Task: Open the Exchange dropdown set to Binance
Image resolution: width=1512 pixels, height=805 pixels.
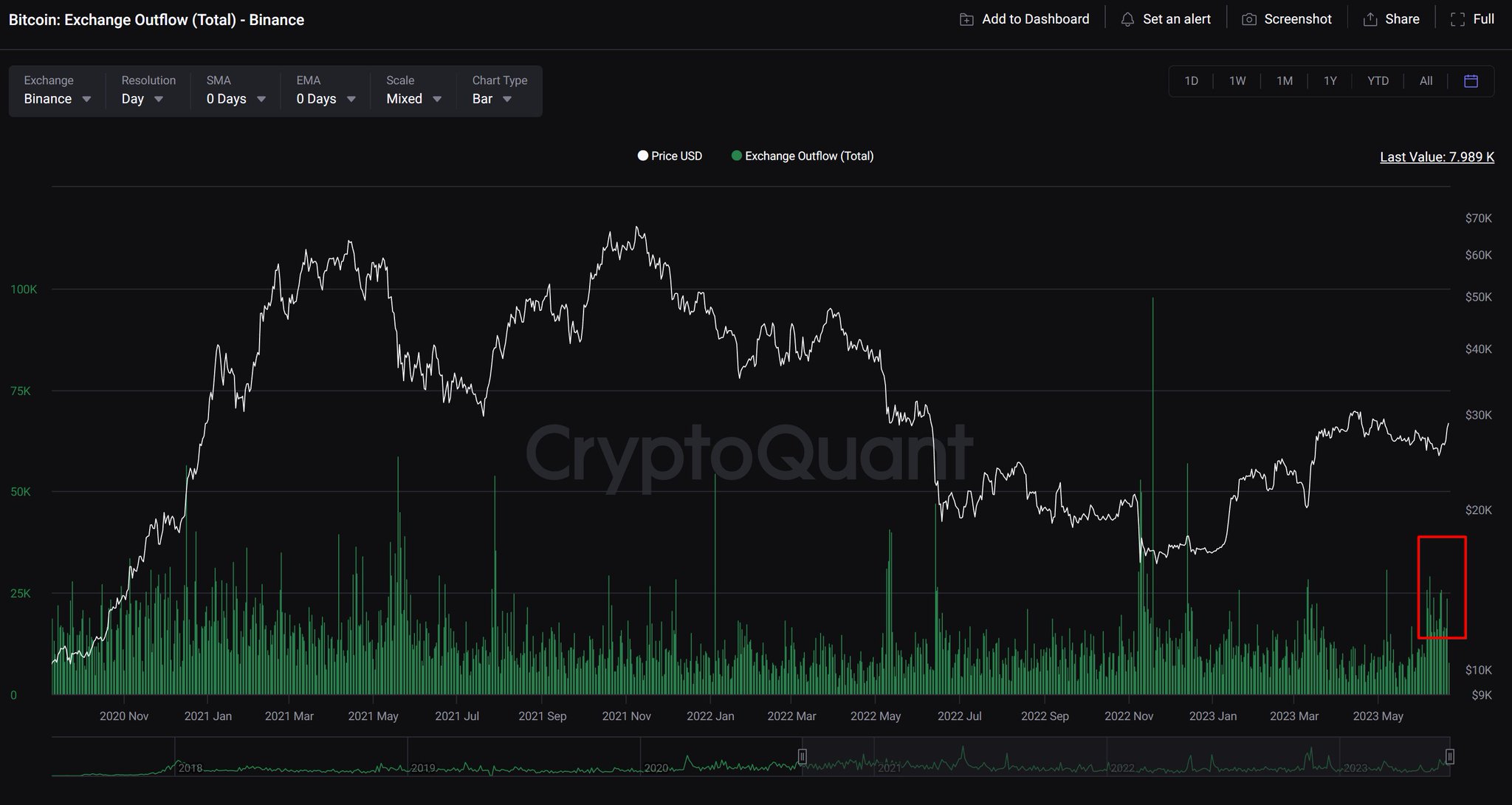Action: pos(58,90)
